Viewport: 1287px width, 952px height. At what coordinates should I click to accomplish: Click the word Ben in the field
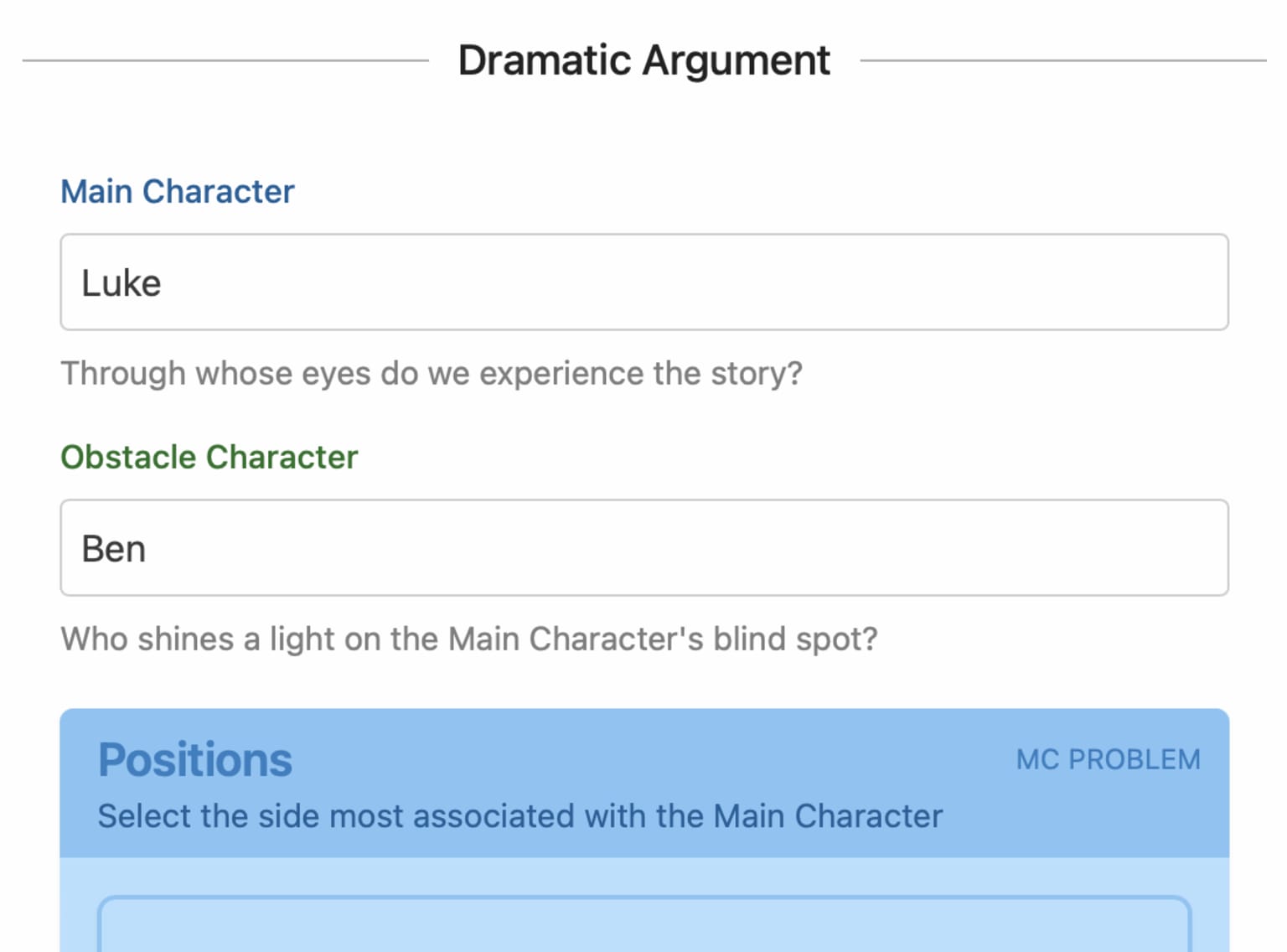114,549
